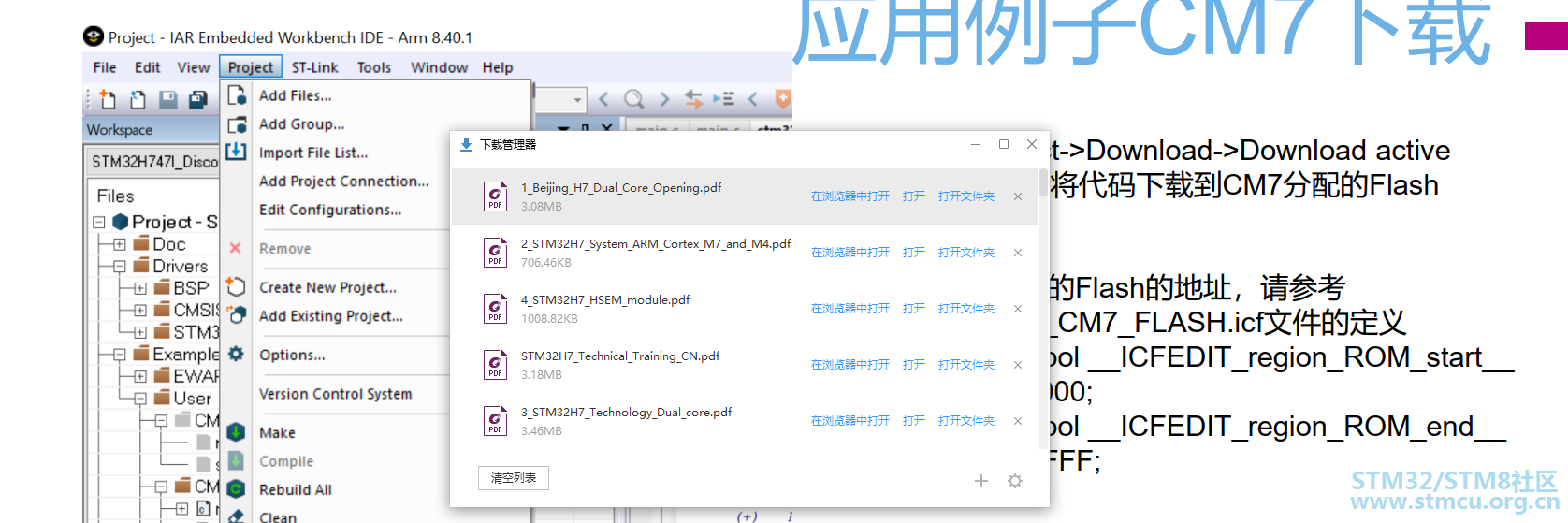Open the toolbar combo box dropdown arrow
This screenshot has width=1568, height=523.
point(577,99)
